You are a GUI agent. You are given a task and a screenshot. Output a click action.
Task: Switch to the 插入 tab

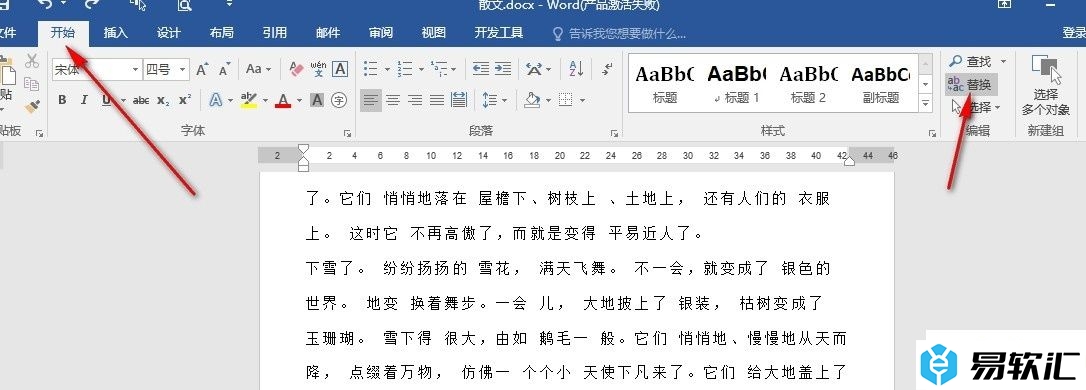pos(116,33)
